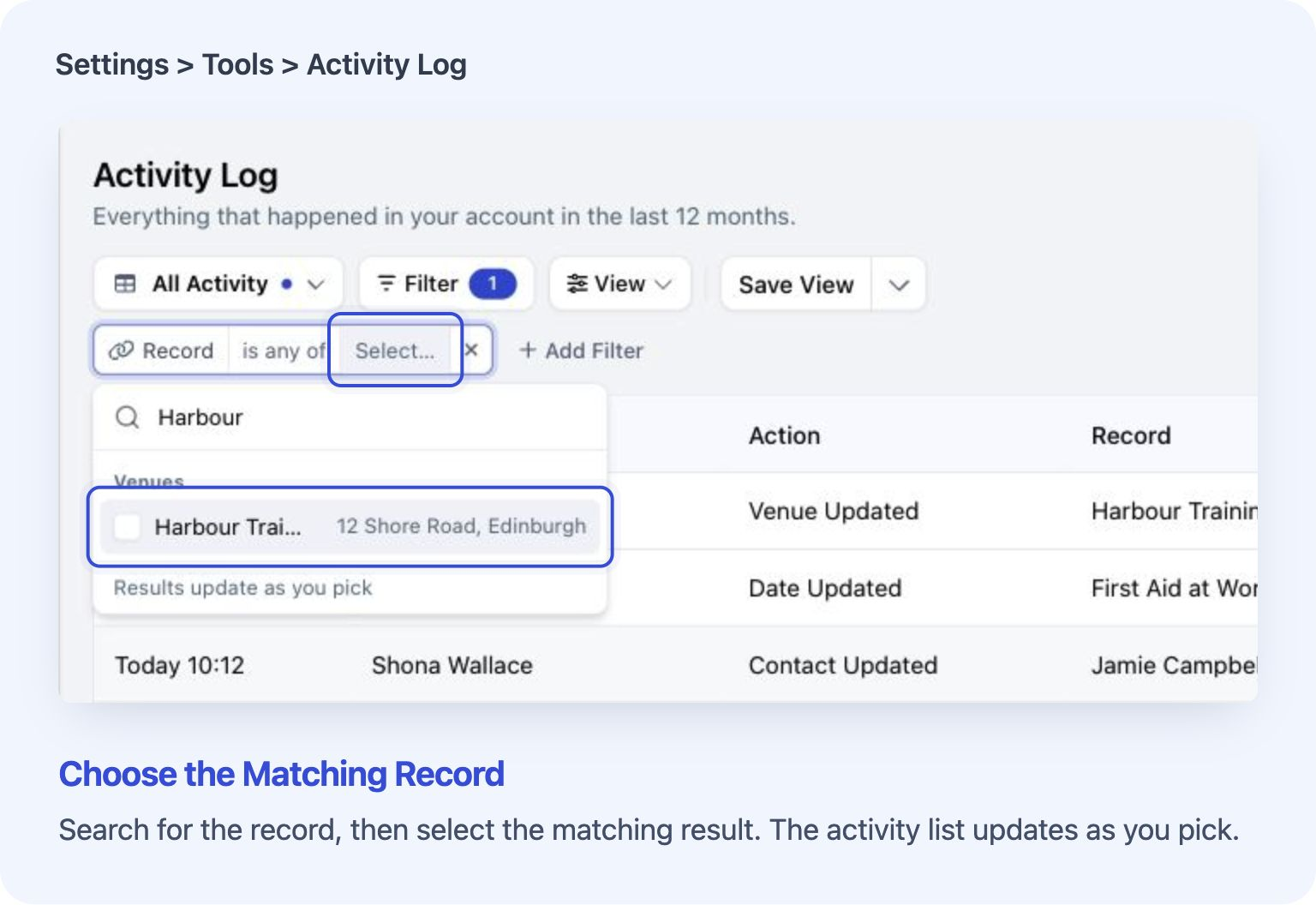Expand the Save View arrow menu

pyautogui.click(x=899, y=285)
